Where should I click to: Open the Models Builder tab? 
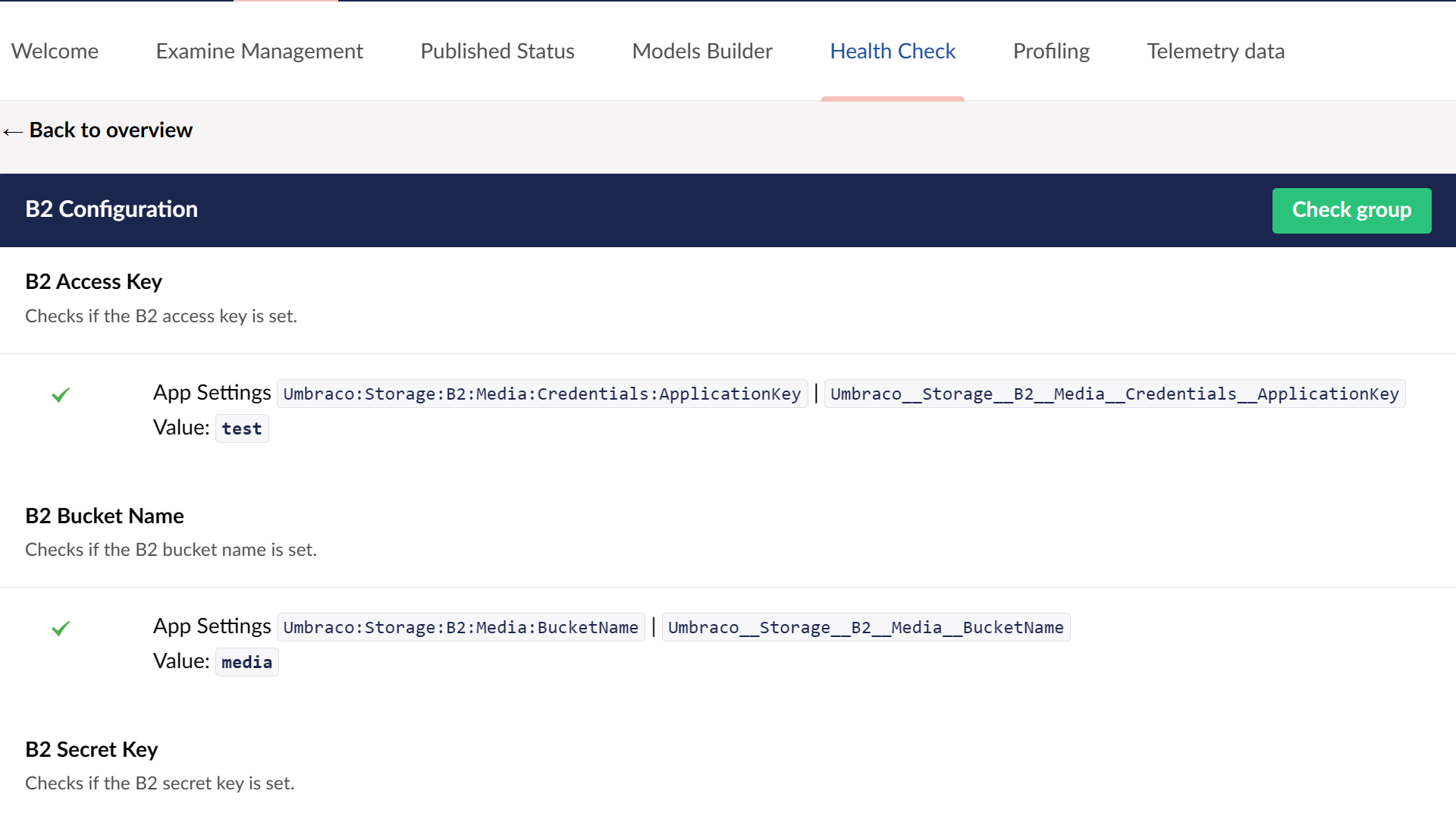[x=701, y=51]
